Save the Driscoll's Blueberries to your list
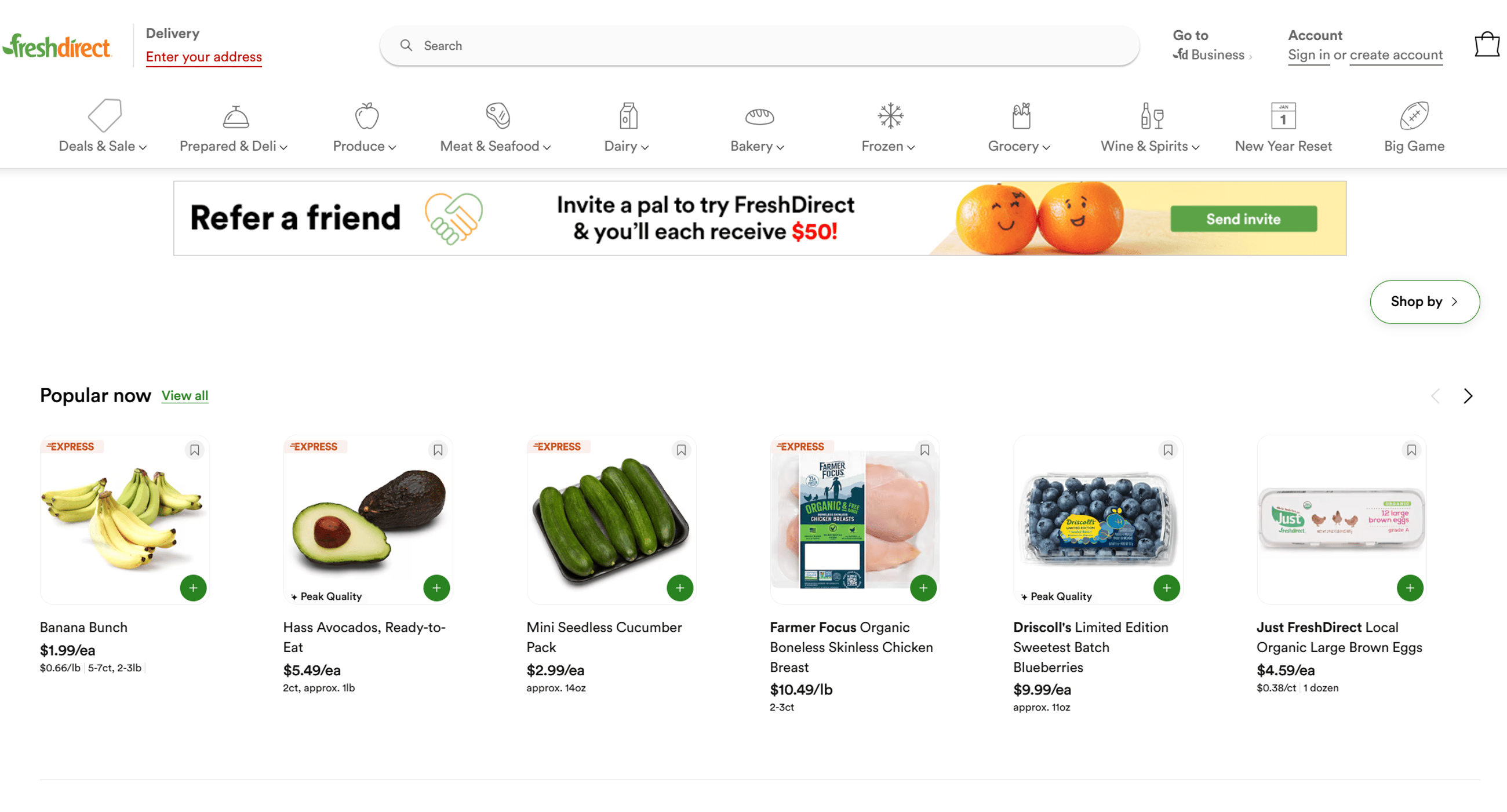This screenshot has width=1507, height=812. click(1169, 450)
